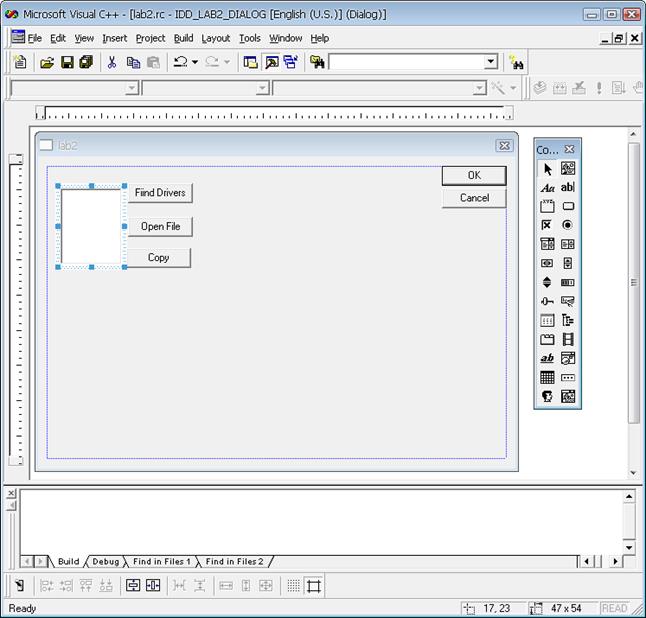Viewport: 646px width, 618px height.
Task: Close the Controls palette
Action: coord(569,149)
